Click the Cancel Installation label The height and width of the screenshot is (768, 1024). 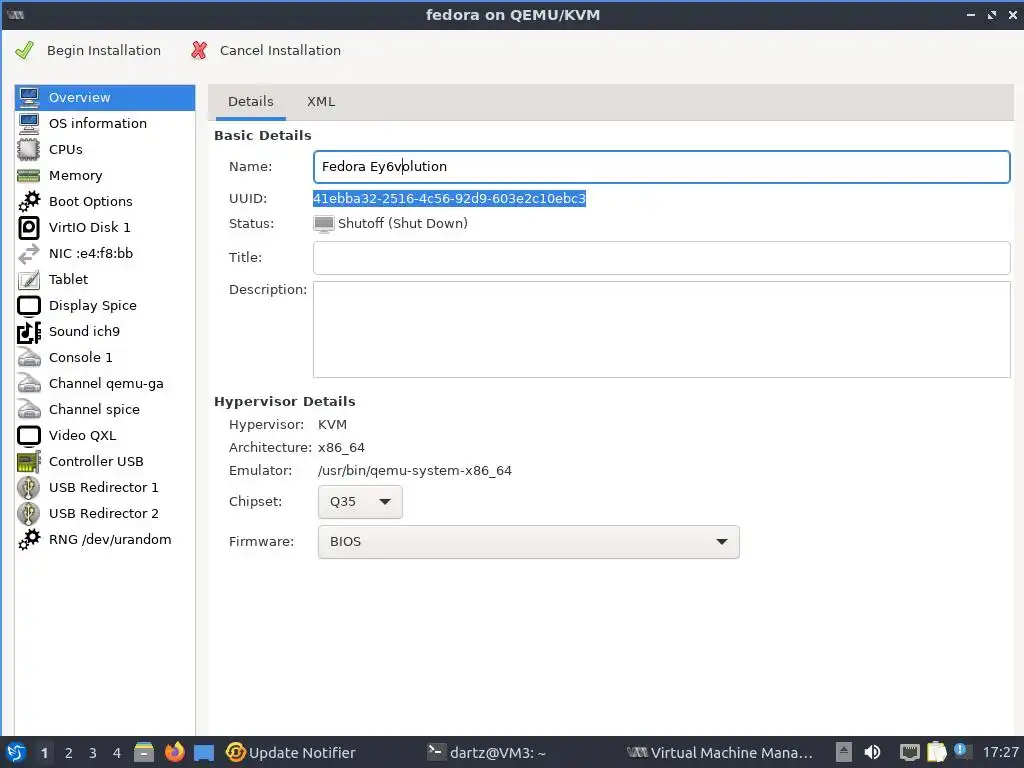[280, 50]
